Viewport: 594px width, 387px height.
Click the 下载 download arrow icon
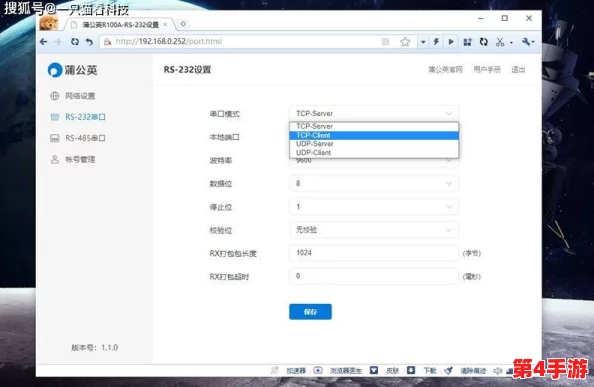click(x=411, y=370)
